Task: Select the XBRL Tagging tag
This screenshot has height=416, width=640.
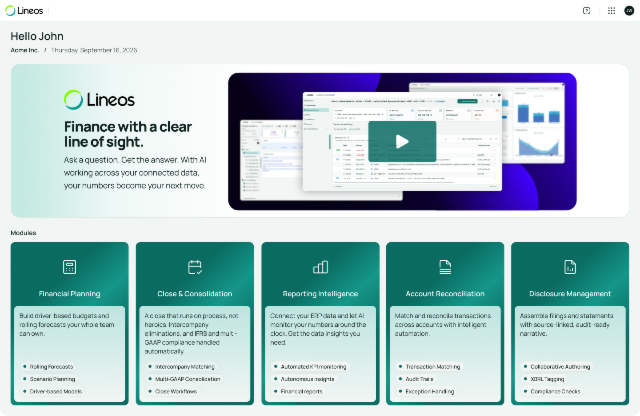Action: point(544,379)
